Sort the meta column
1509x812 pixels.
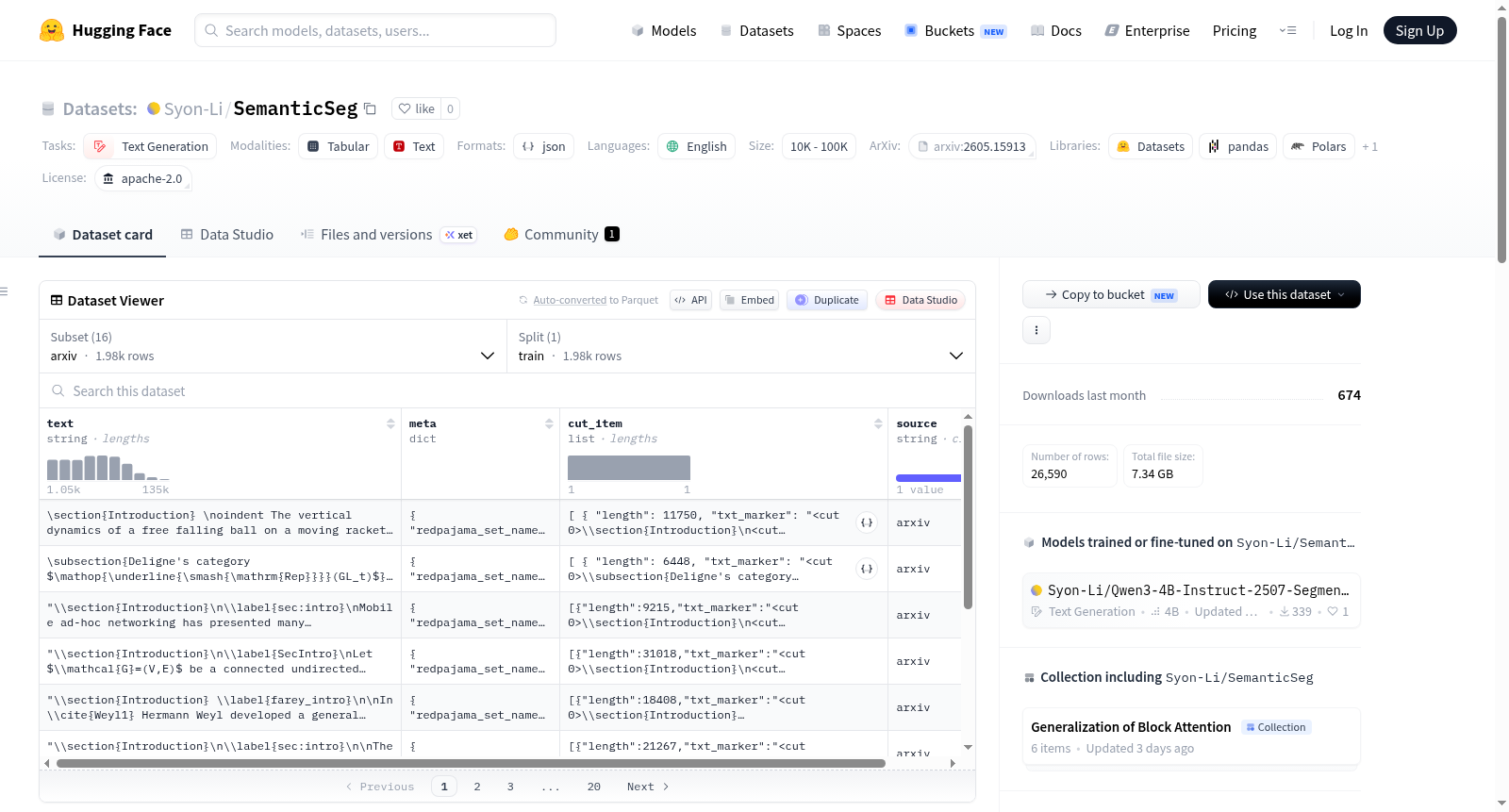[x=549, y=423]
